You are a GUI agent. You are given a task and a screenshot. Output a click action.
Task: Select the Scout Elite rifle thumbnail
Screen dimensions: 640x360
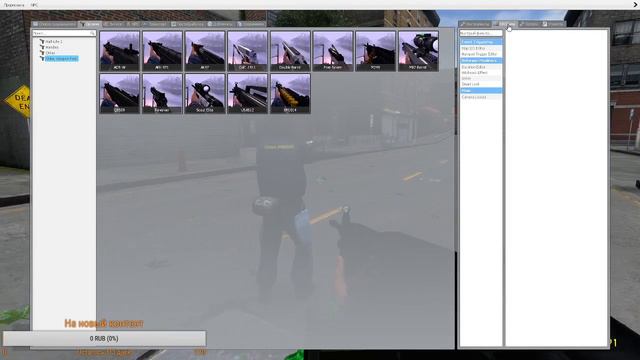tap(205, 93)
